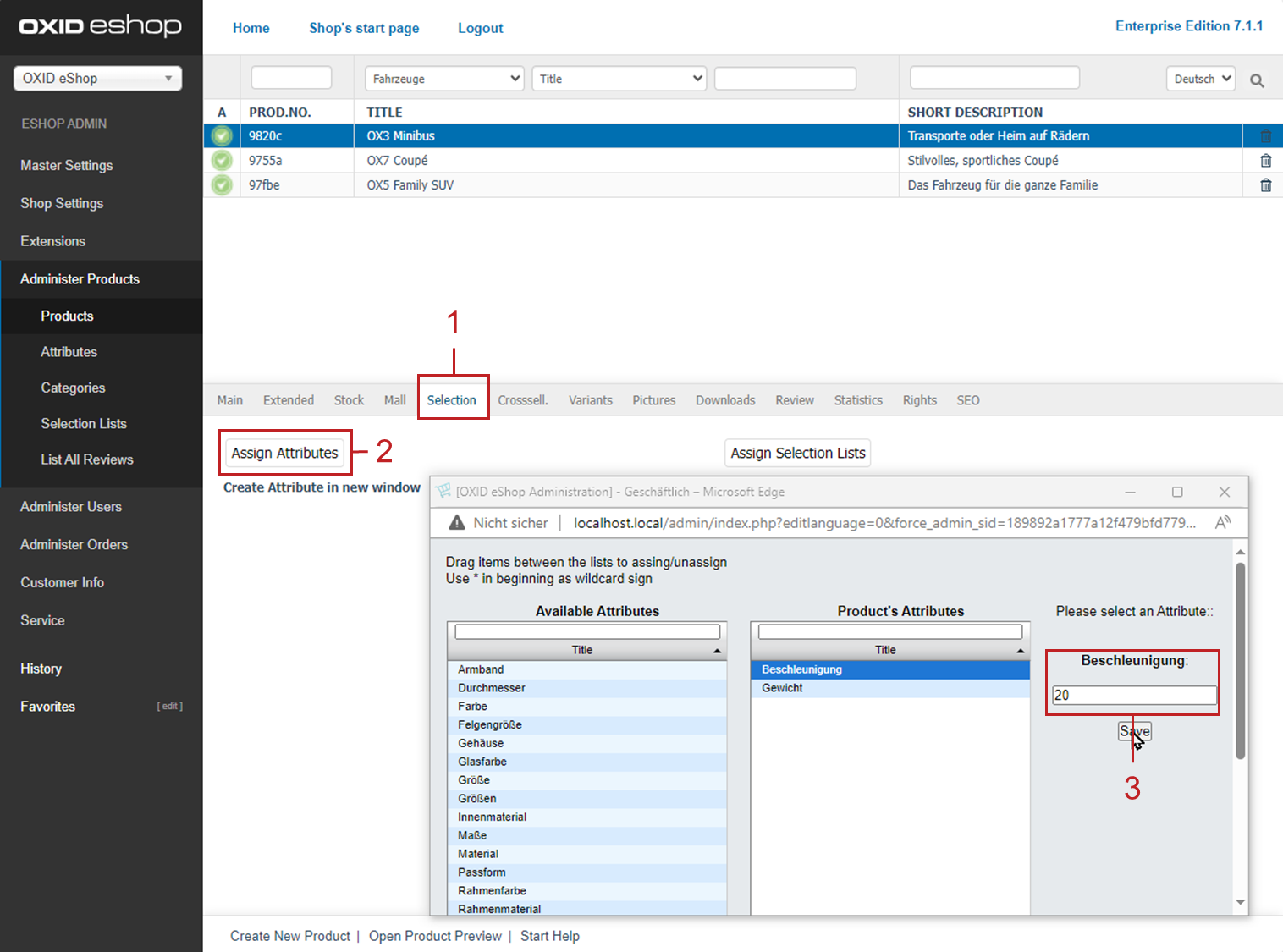Toggle active status icon of 9820c
The width and height of the screenshot is (1283, 952).
(222, 135)
